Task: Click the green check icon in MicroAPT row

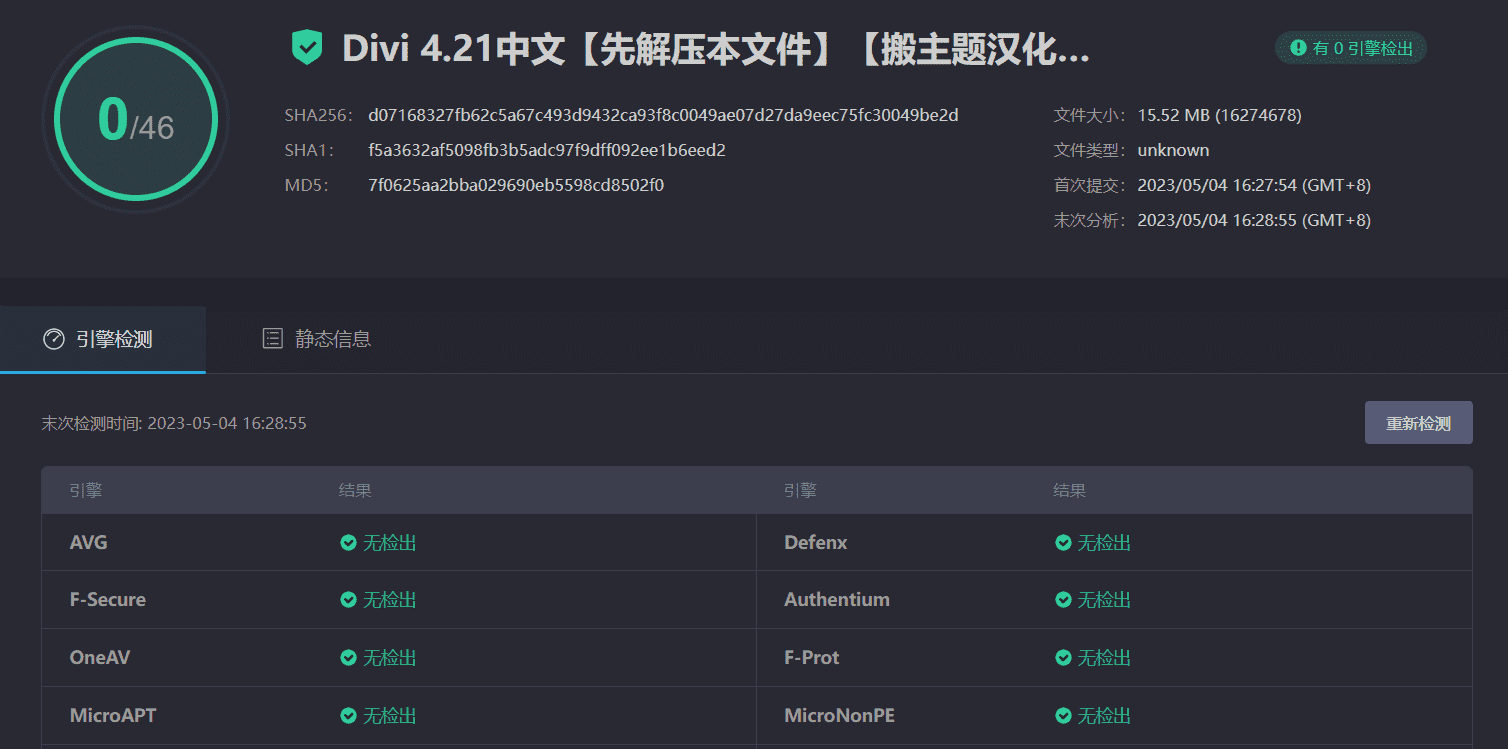Action: [x=348, y=715]
